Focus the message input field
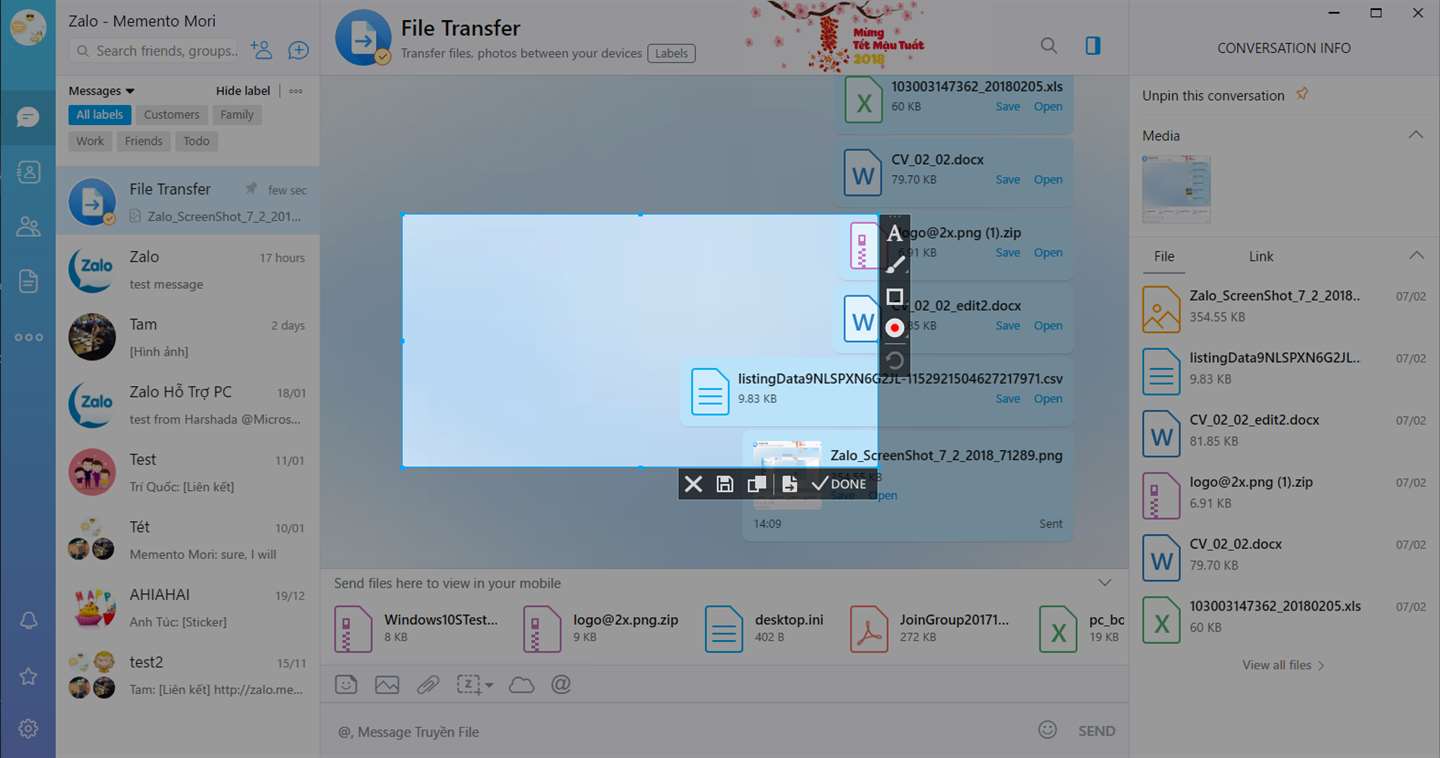Image resolution: width=1440 pixels, height=758 pixels. click(x=680, y=731)
